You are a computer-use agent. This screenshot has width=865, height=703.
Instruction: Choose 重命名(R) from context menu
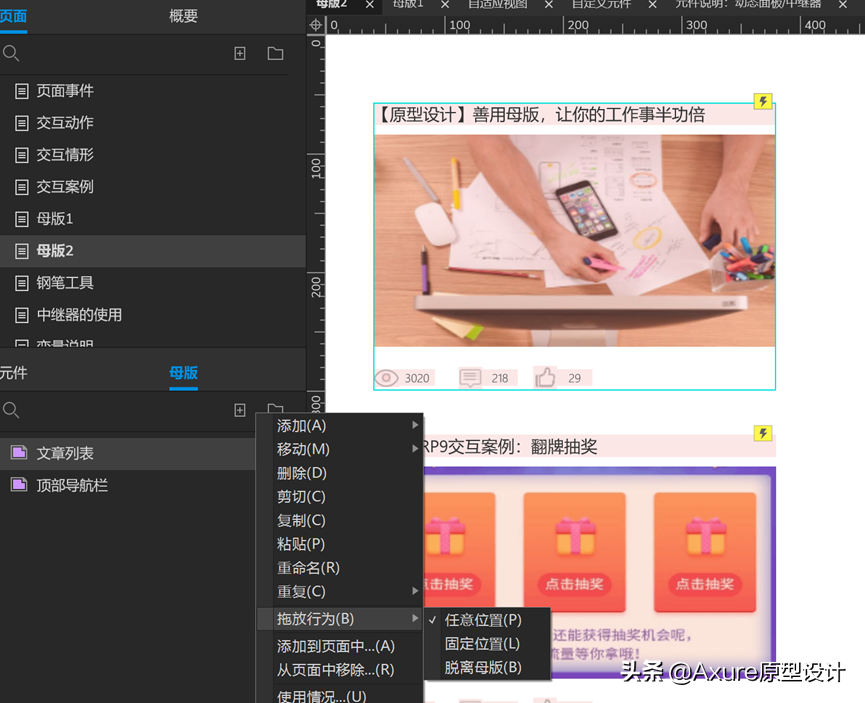point(340,568)
